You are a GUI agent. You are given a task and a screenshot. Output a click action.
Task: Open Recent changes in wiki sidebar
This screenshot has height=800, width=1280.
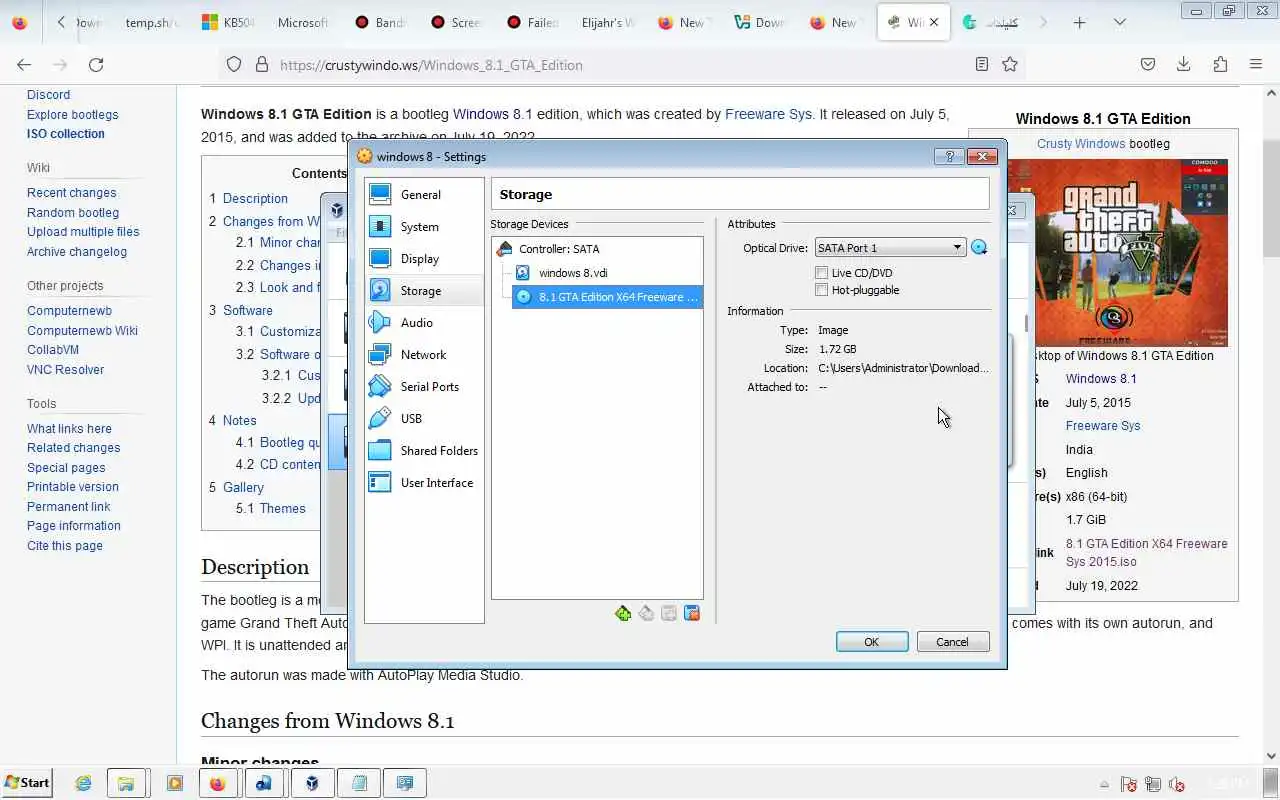click(x=71, y=193)
